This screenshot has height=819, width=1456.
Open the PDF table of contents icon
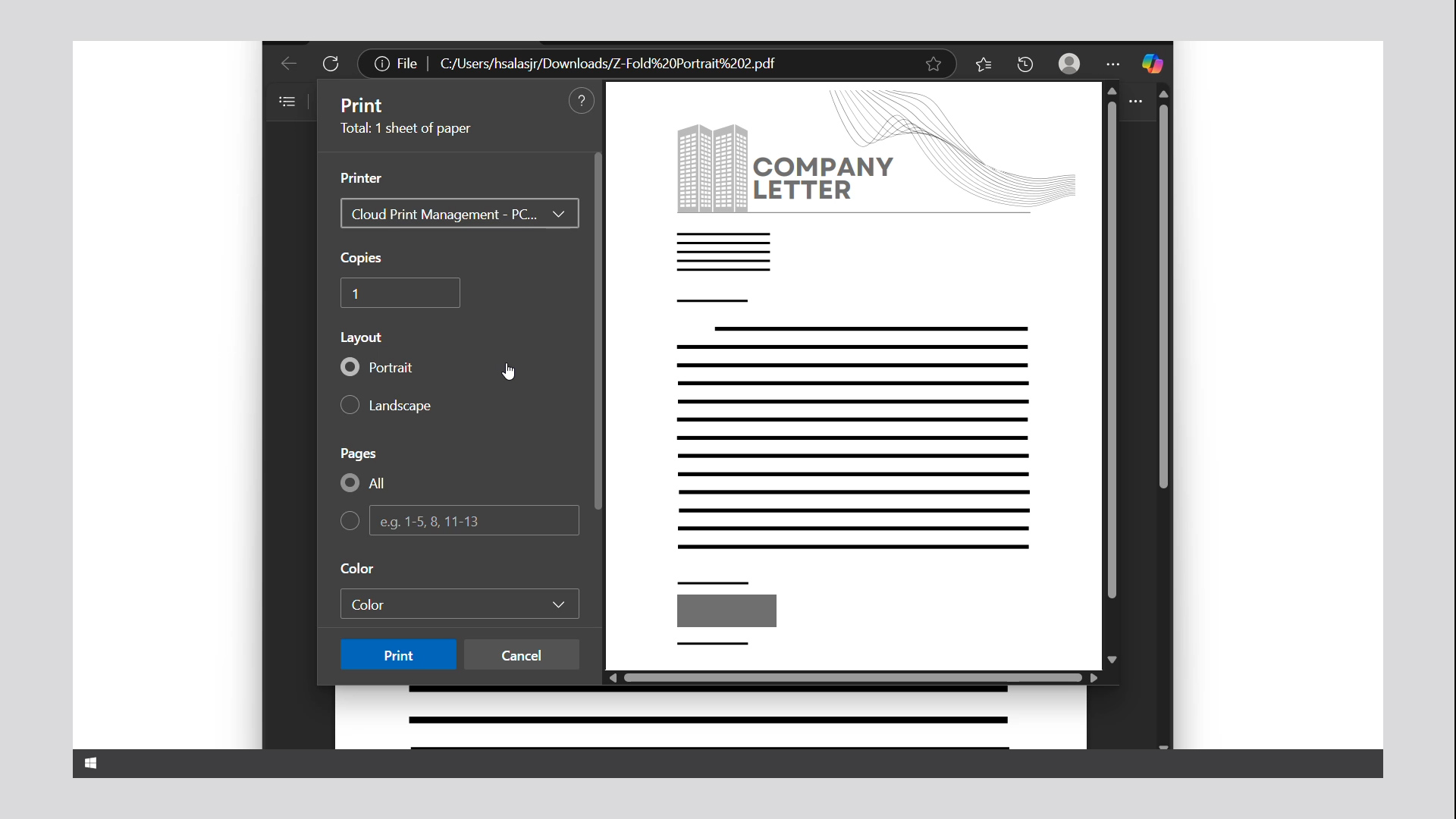287,101
